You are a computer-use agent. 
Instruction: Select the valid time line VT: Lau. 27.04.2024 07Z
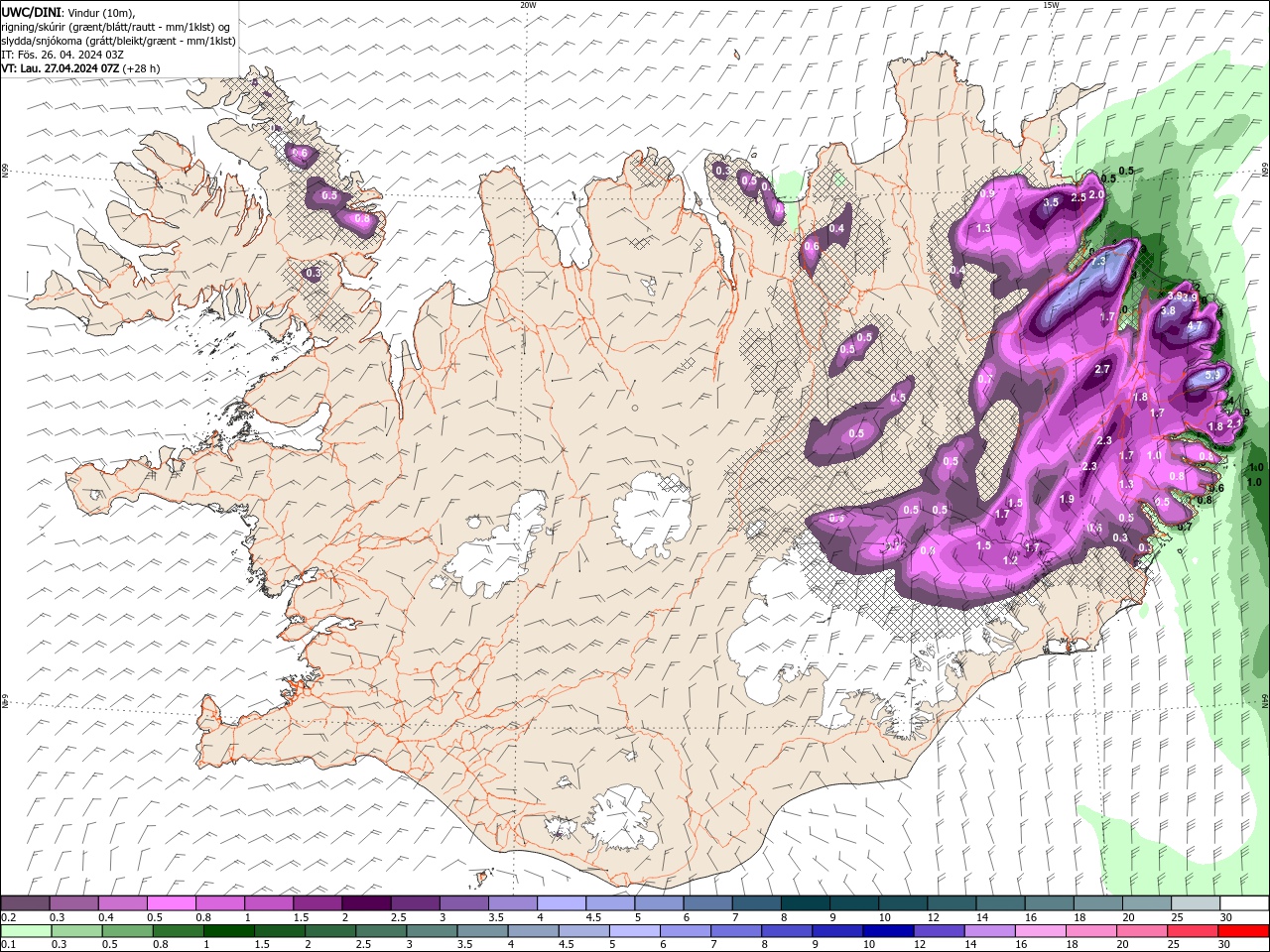[61, 68]
